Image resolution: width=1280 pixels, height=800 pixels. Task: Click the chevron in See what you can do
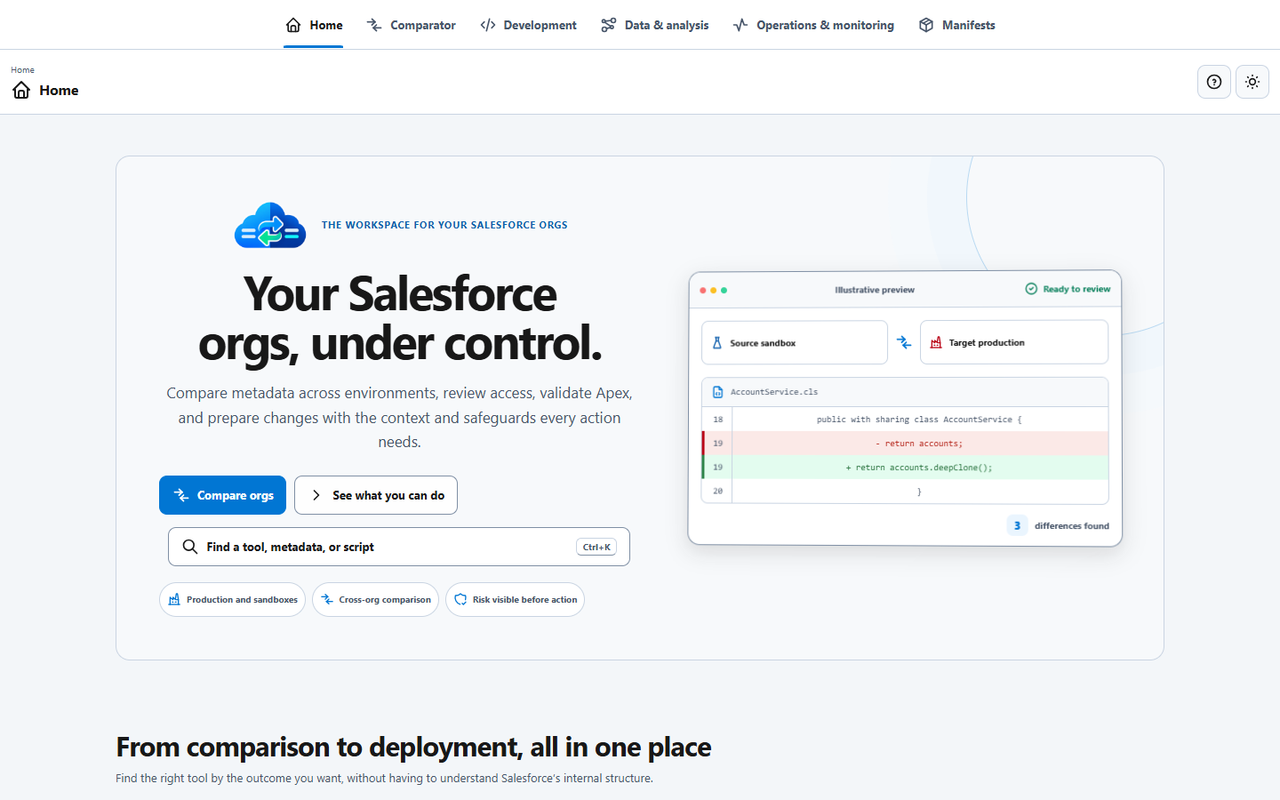tap(316, 495)
